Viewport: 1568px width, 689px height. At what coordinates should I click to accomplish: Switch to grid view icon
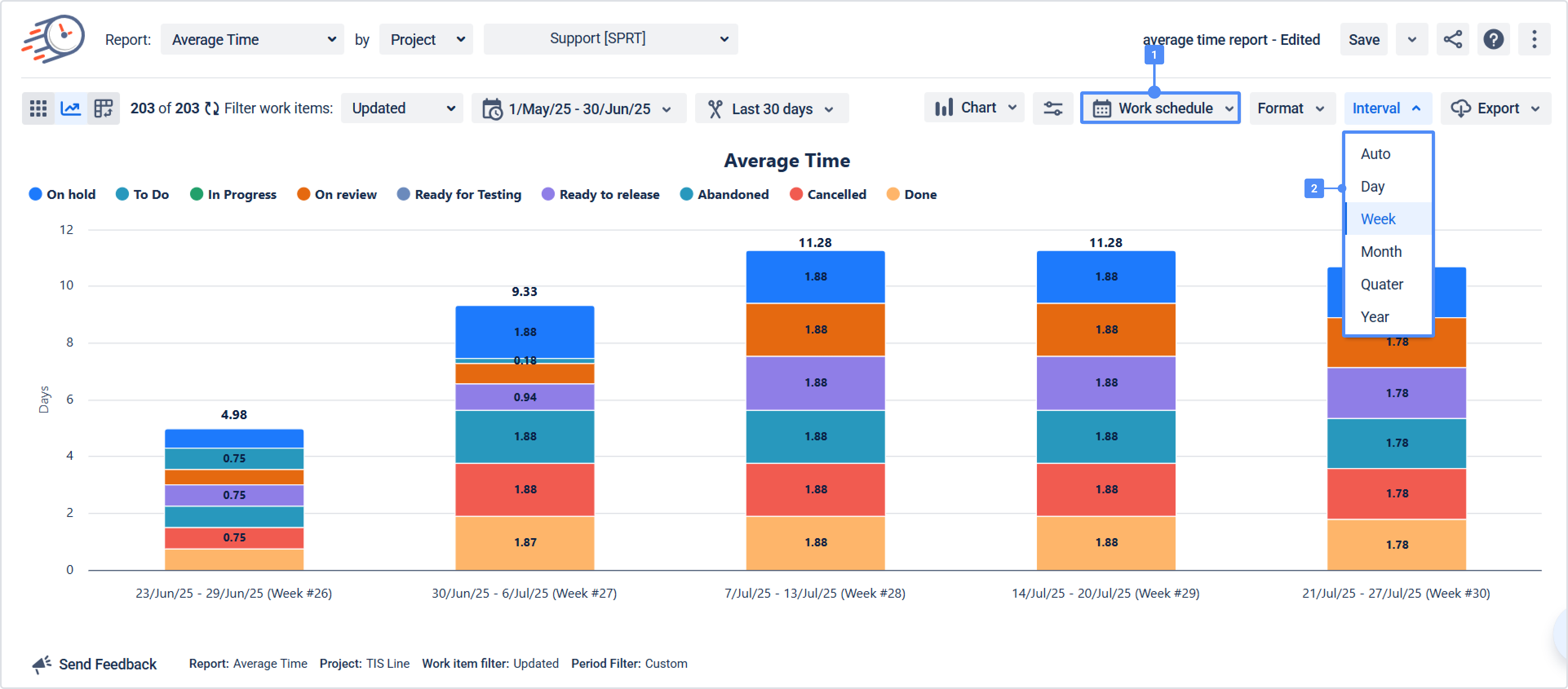tap(38, 109)
